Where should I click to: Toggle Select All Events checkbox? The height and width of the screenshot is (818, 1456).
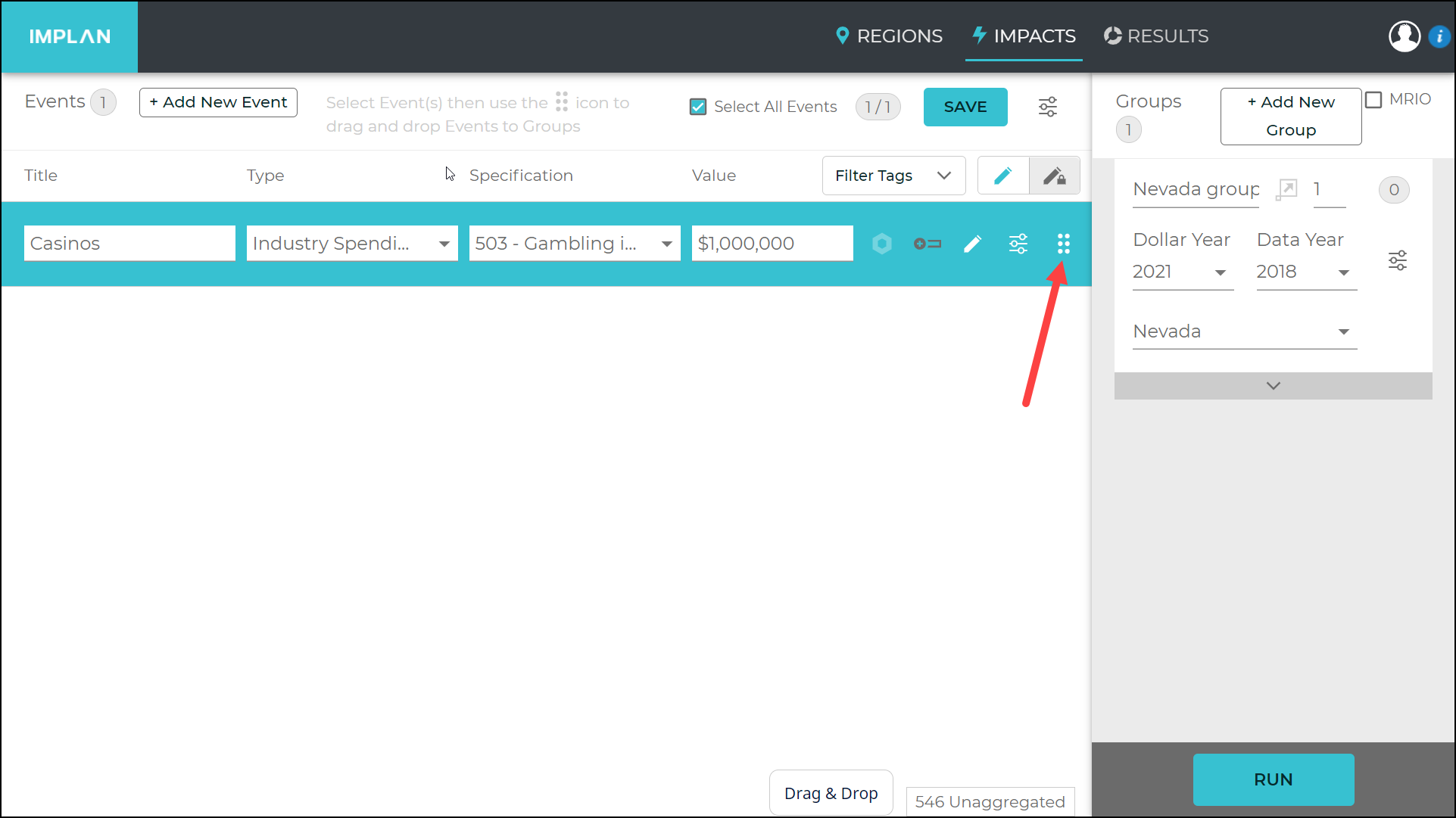(698, 107)
